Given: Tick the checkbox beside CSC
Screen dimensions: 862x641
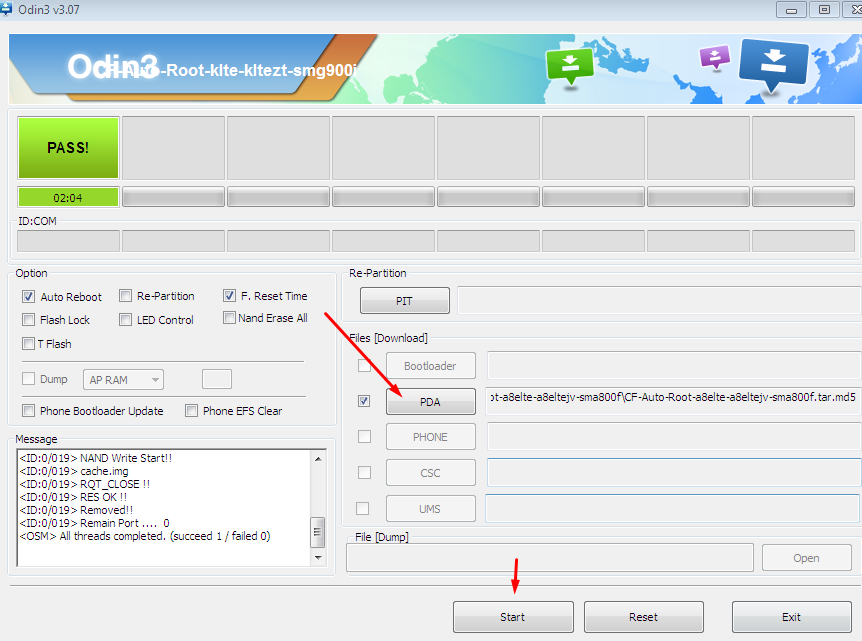Looking at the screenshot, I should (x=364, y=472).
